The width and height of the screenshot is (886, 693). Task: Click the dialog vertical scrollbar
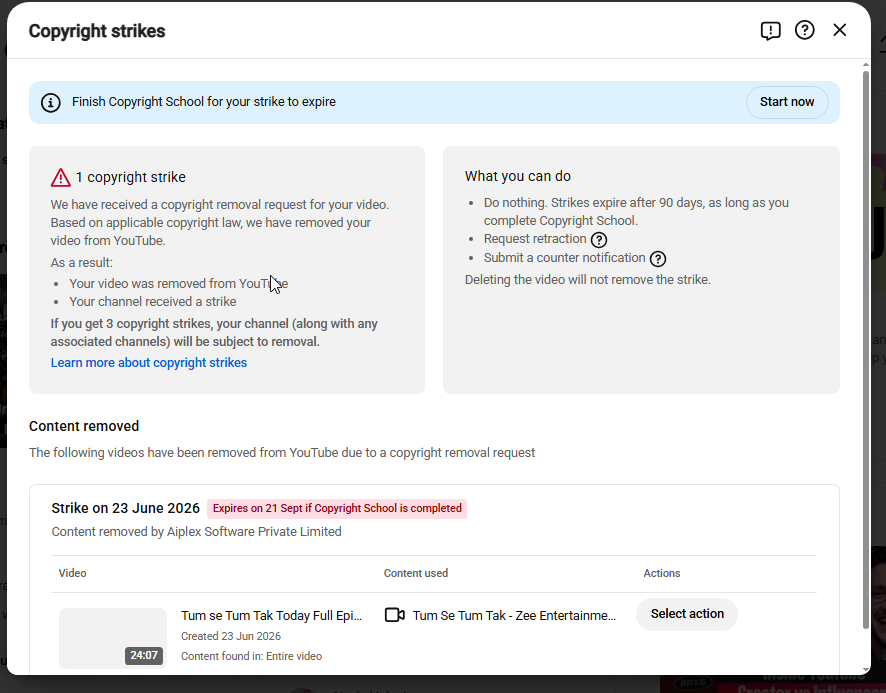coord(866,348)
